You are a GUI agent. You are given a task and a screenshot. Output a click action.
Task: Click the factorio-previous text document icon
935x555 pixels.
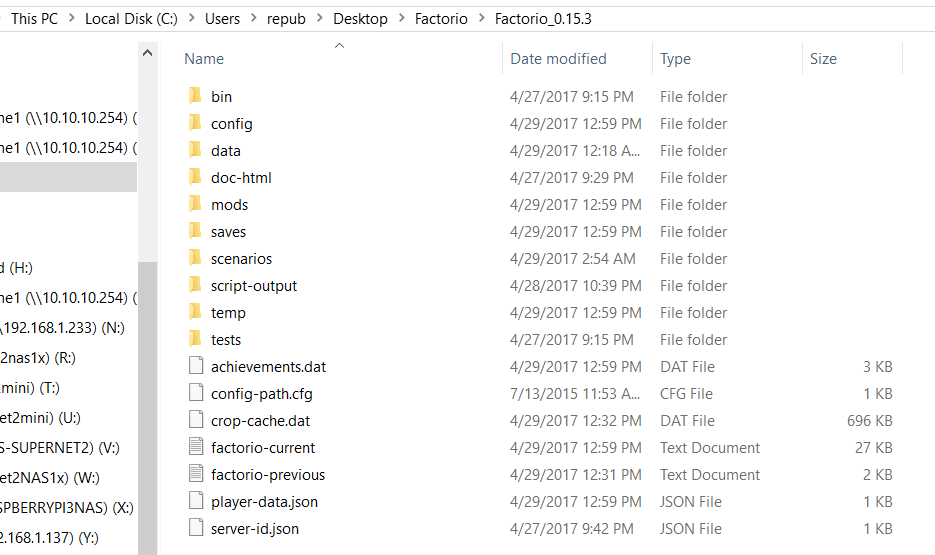[196, 473]
